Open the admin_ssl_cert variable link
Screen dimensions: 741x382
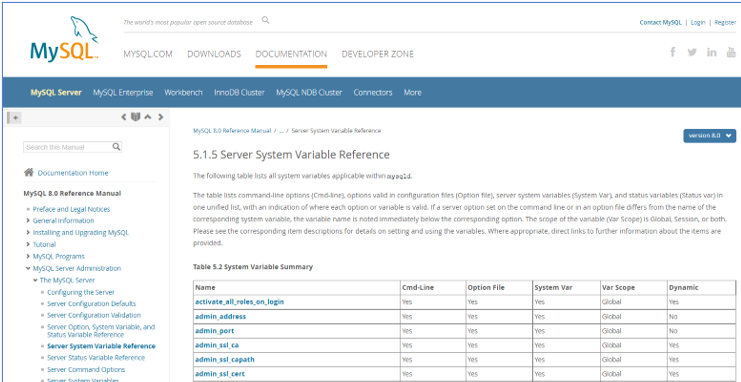220,374
